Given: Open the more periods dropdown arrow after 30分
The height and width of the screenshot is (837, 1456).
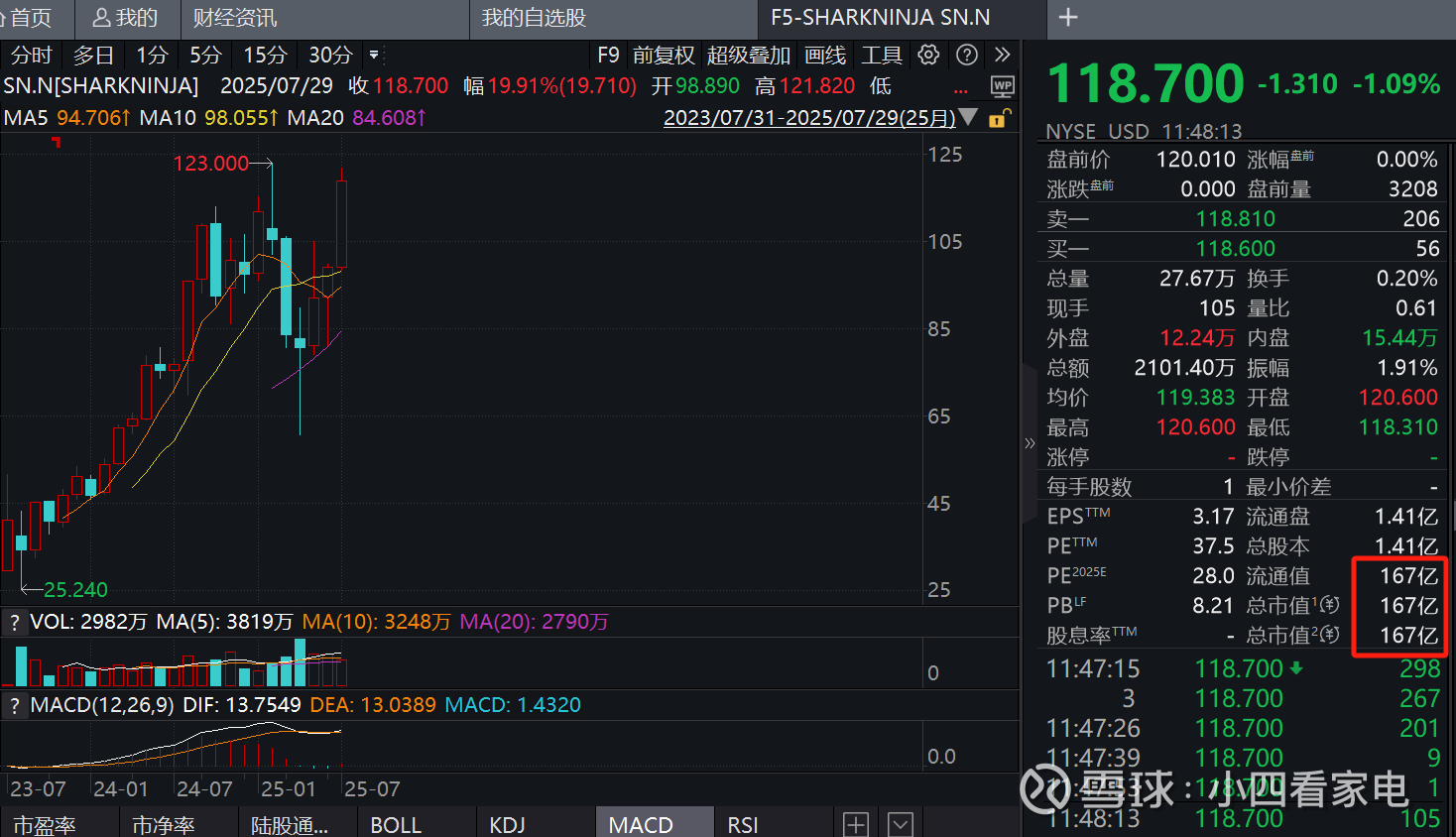Looking at the screenshot, I should (x=374, y=56).
